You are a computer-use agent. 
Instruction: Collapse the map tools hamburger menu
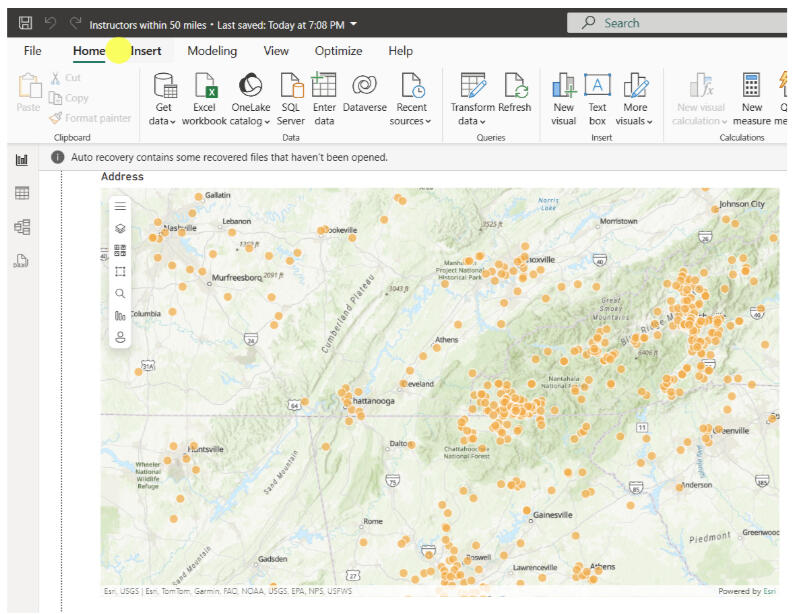tap(120, 206)
